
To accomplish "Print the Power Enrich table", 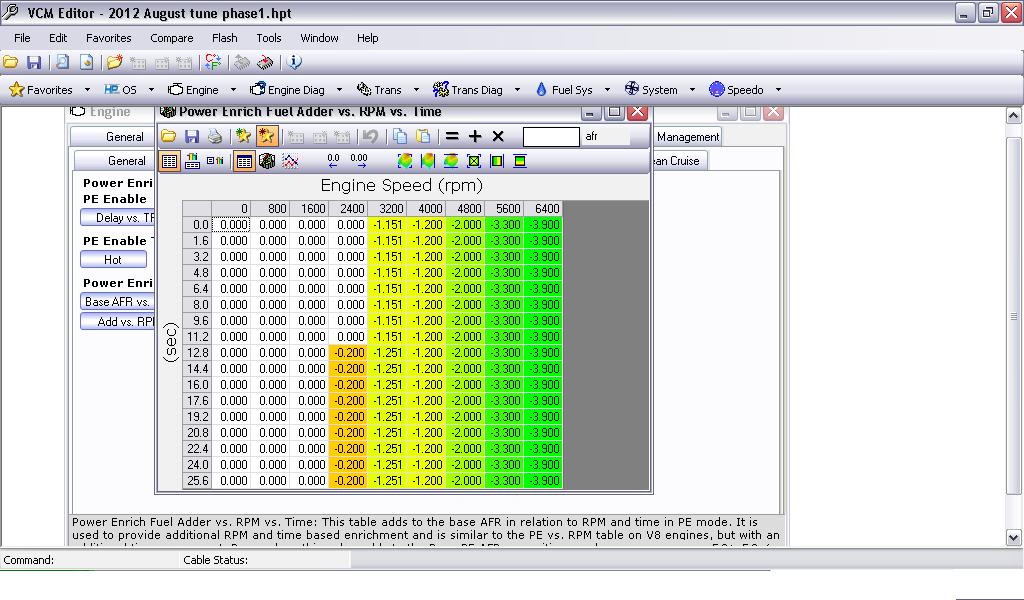I will (215, 136).
